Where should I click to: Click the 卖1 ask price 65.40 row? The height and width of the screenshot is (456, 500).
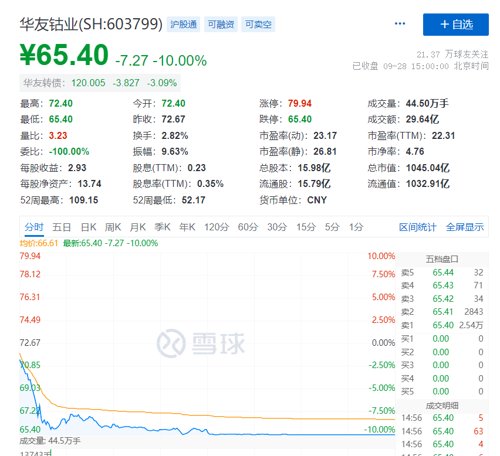point(442,325)
